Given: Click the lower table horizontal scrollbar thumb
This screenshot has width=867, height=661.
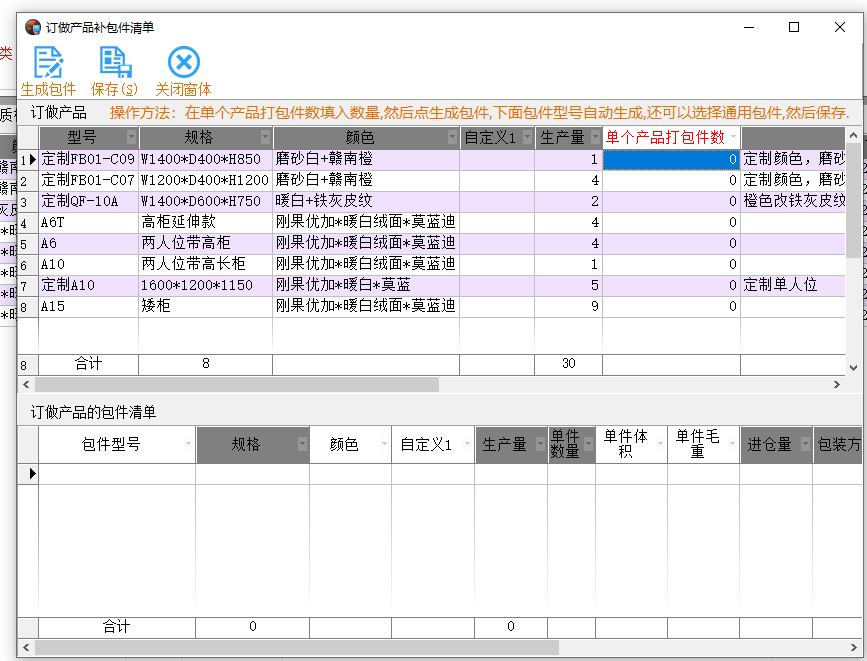Looking at the screenshot, I should (x=297, y=647).
